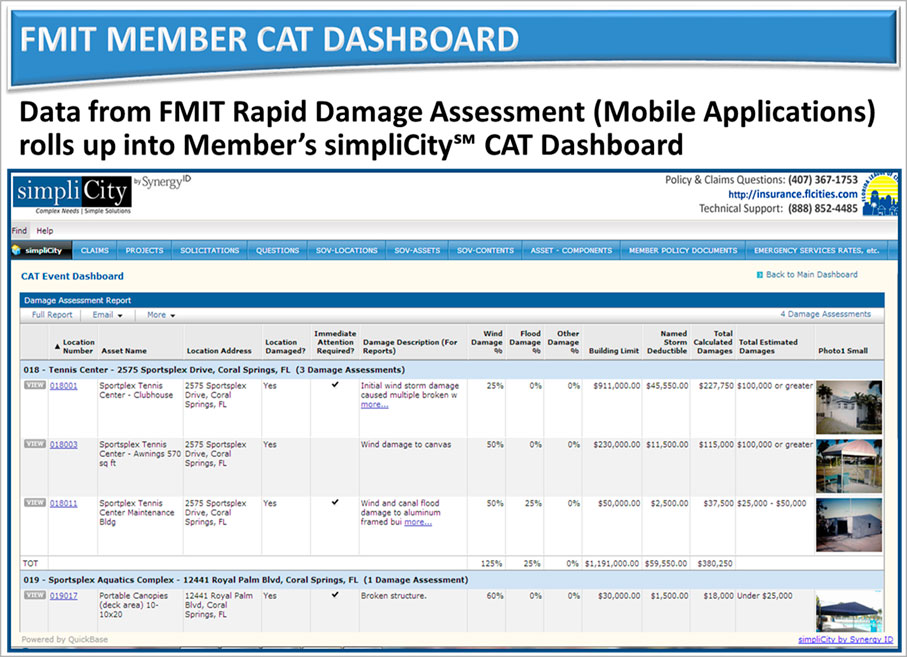
Task: Open location number link 018011
Action: tap(63, 504)
